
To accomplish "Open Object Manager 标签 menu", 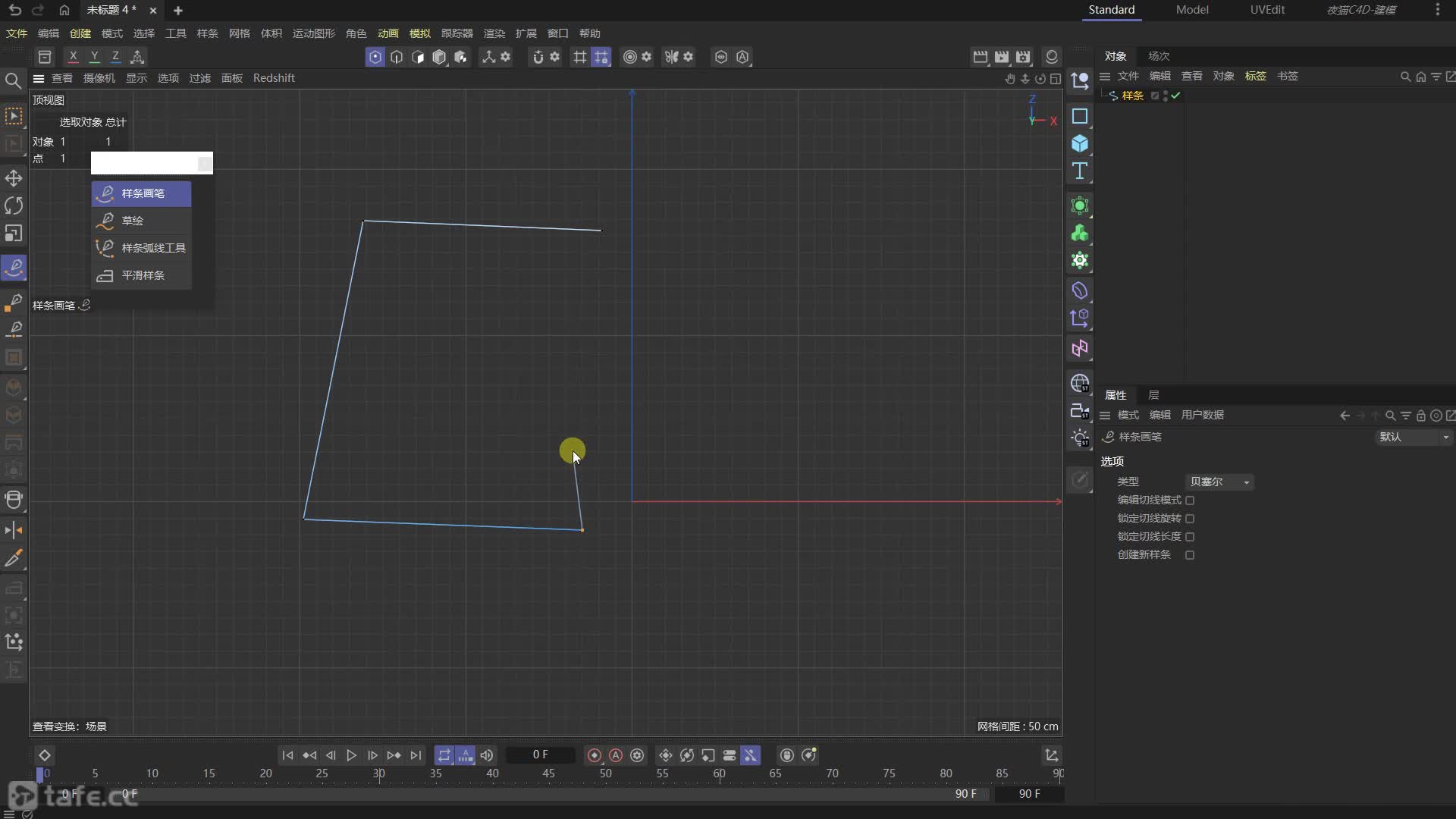I will pos(1256,76).
